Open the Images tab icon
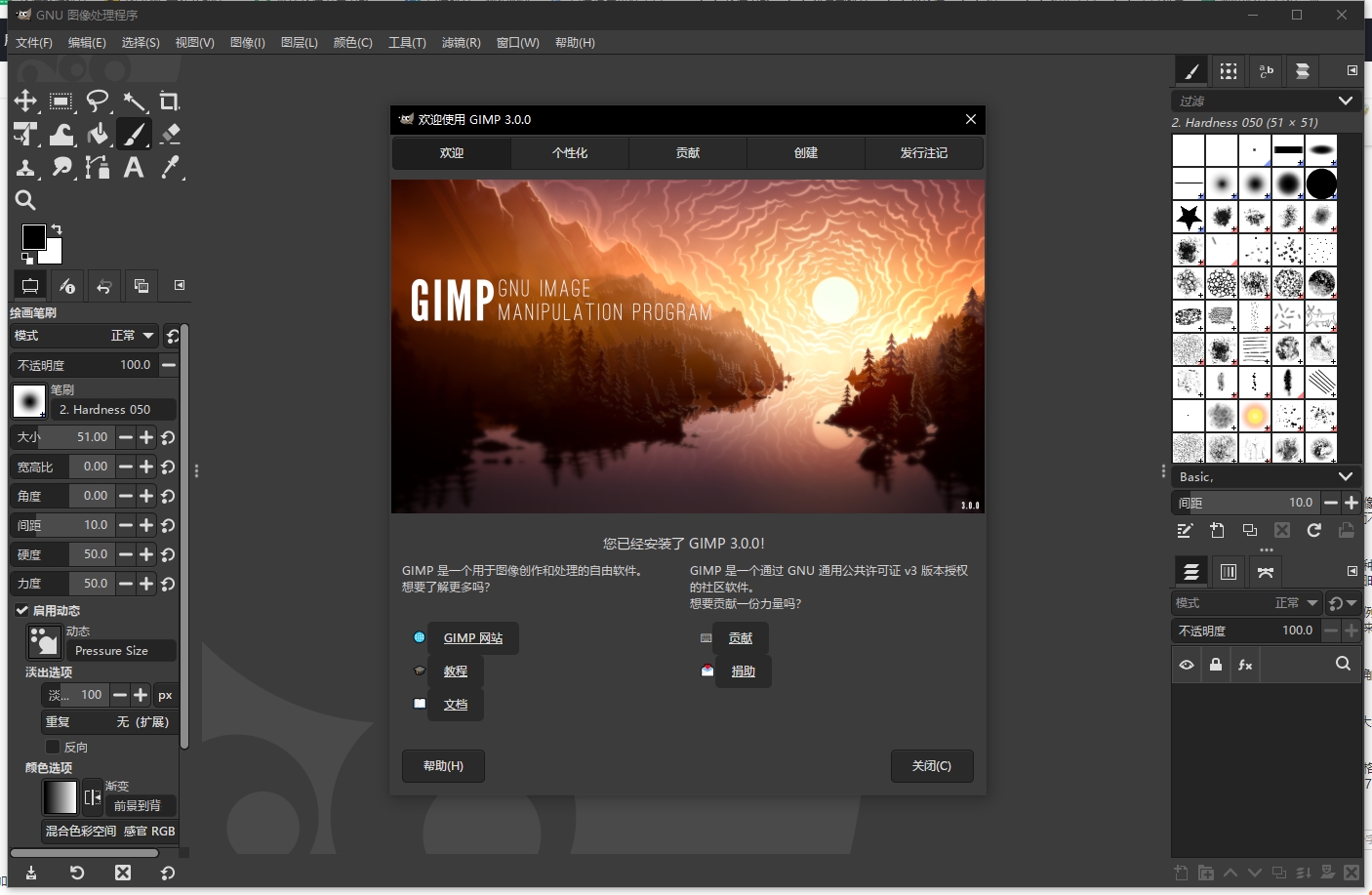1372x895 pixels. coord(141,286)
